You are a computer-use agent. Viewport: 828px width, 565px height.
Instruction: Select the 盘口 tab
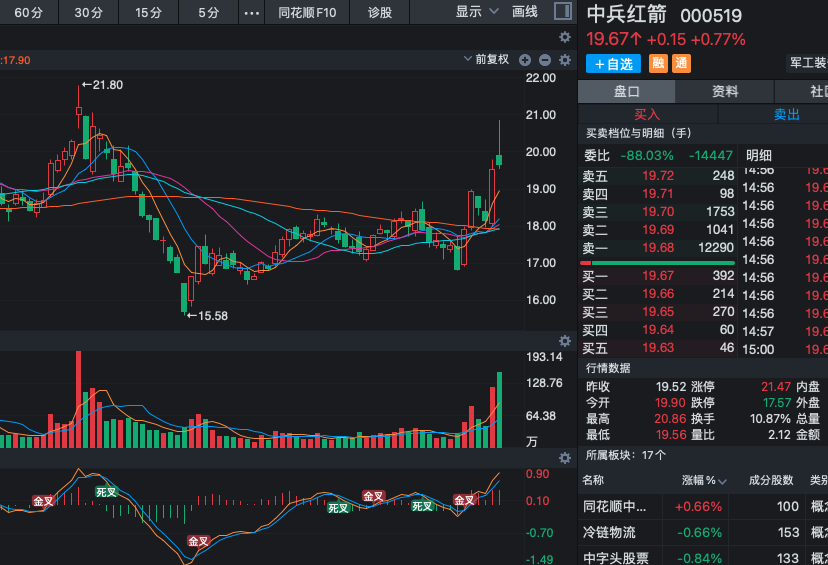tap(626, 92)
